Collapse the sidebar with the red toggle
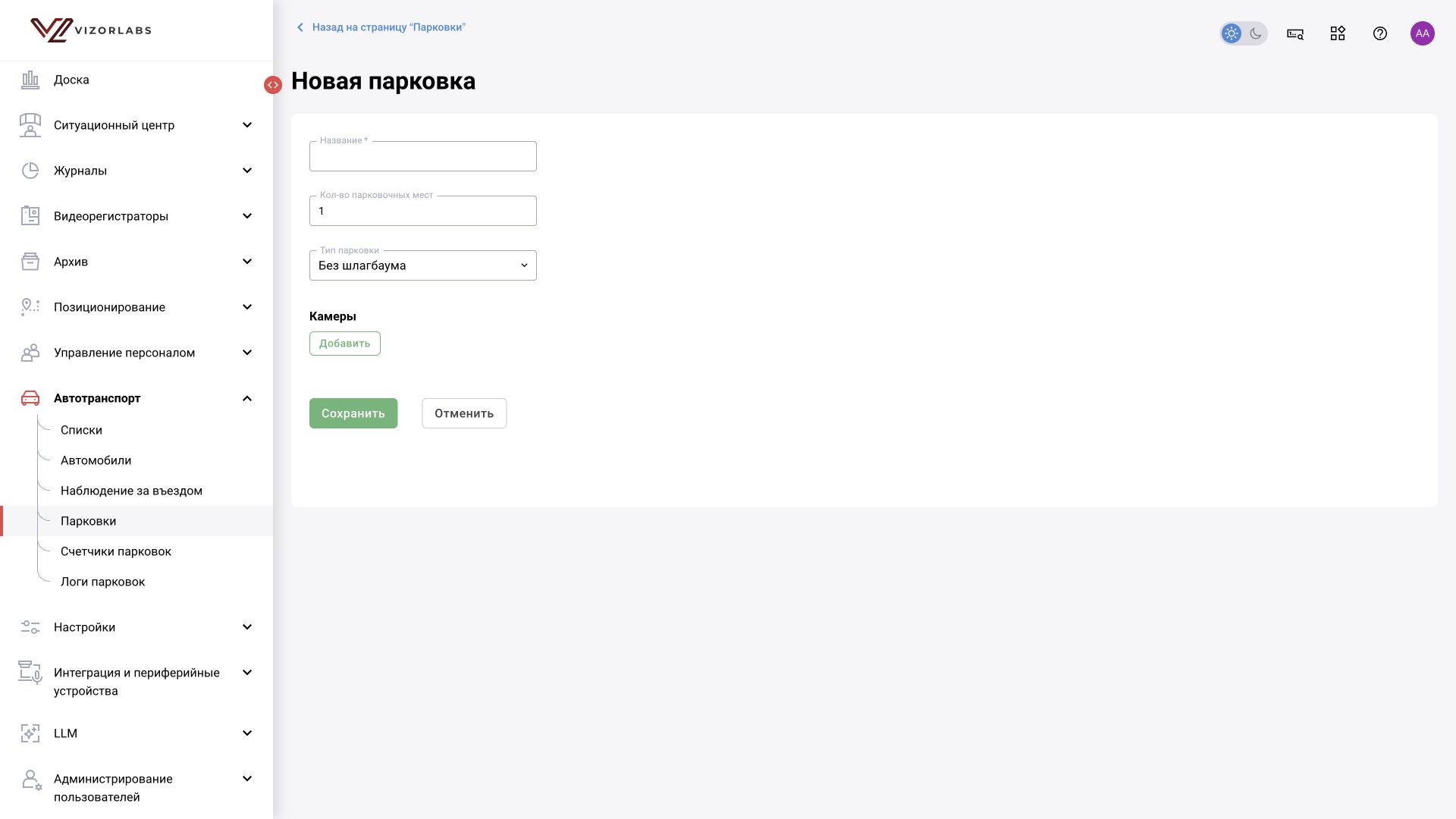The width and height of the screenshot is (1456, 819). [x=273, y=85]
